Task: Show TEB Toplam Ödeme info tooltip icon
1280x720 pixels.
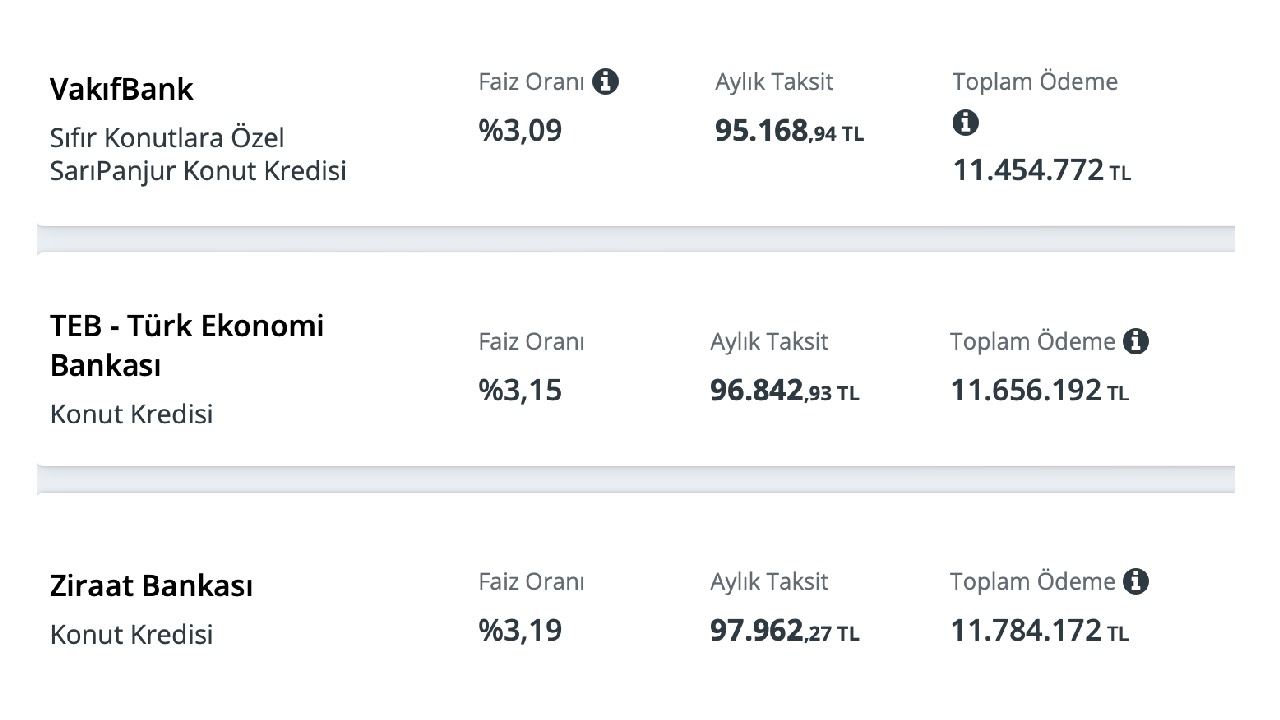Action: click(1136, 342)
